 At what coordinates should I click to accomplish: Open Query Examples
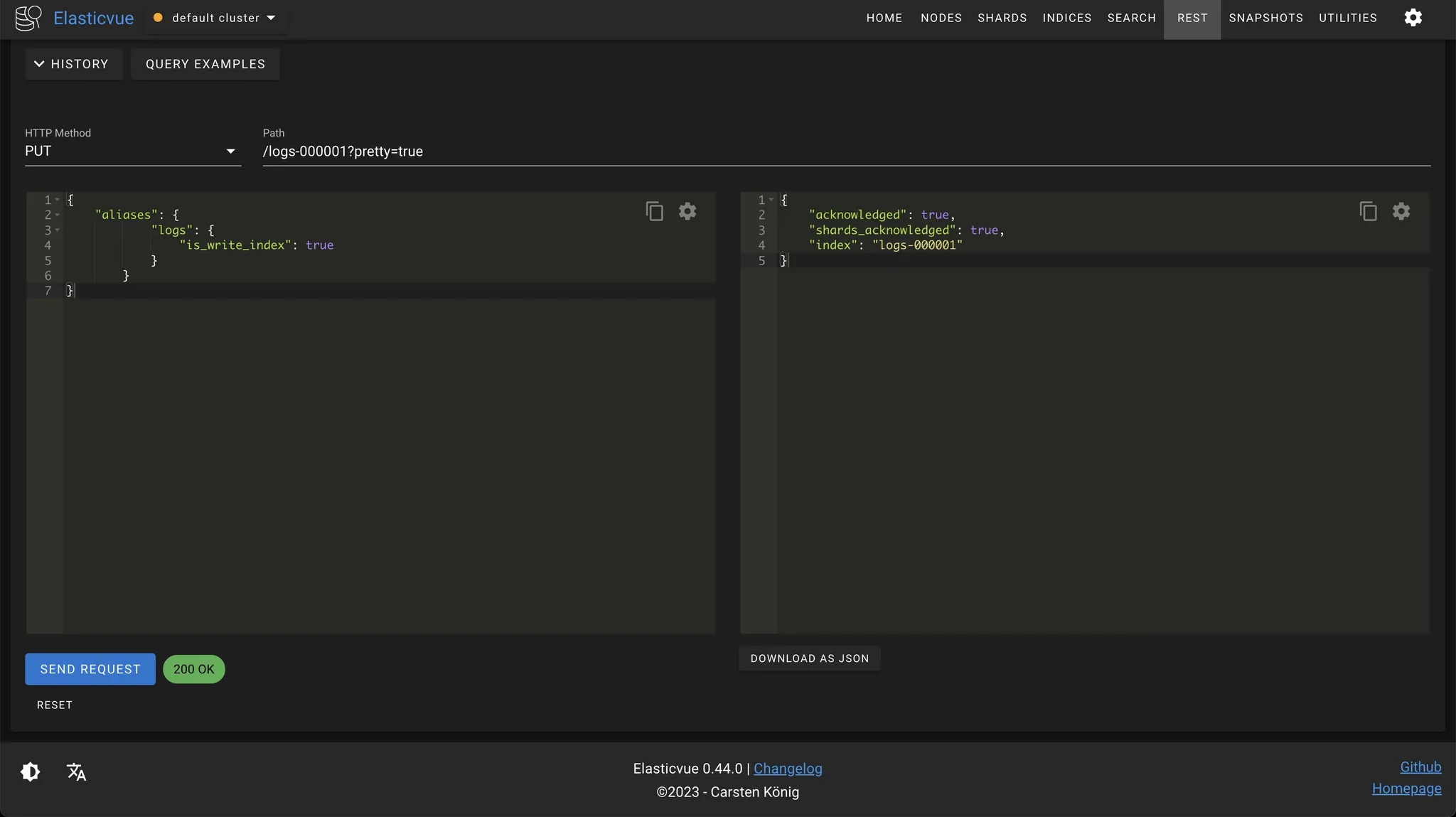pyautogui.click(x=205, y=64)
